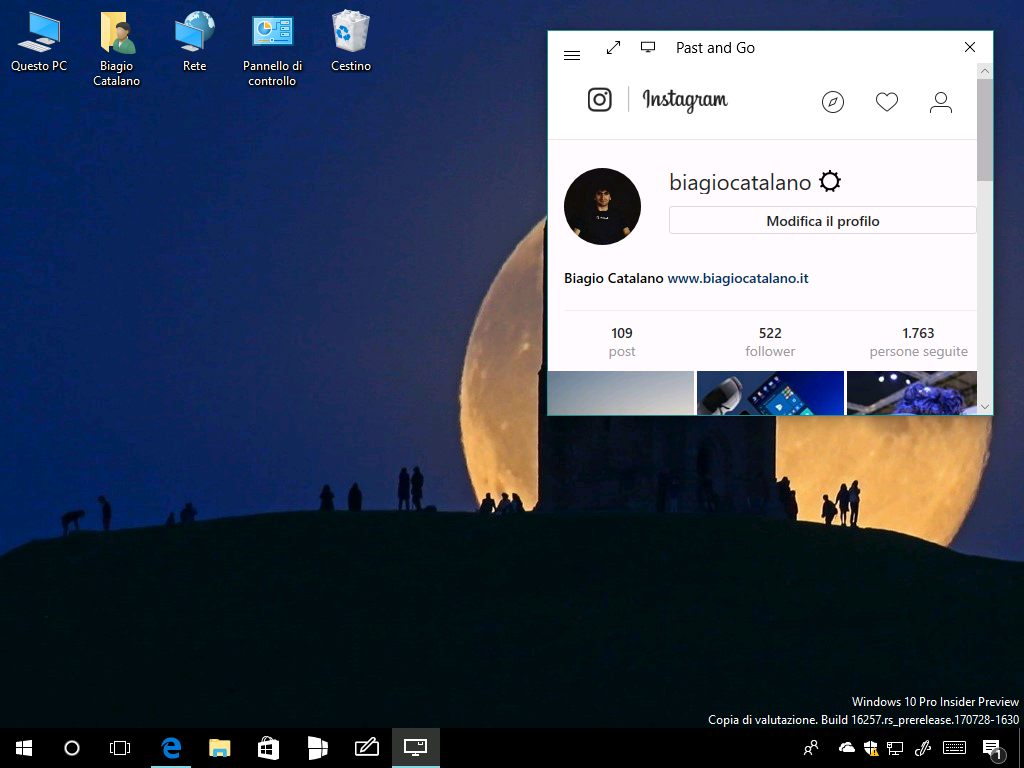Click the tablet-with-pen app icon on taskbar
Screen dimensions: 1024x768
pos(366,748)
